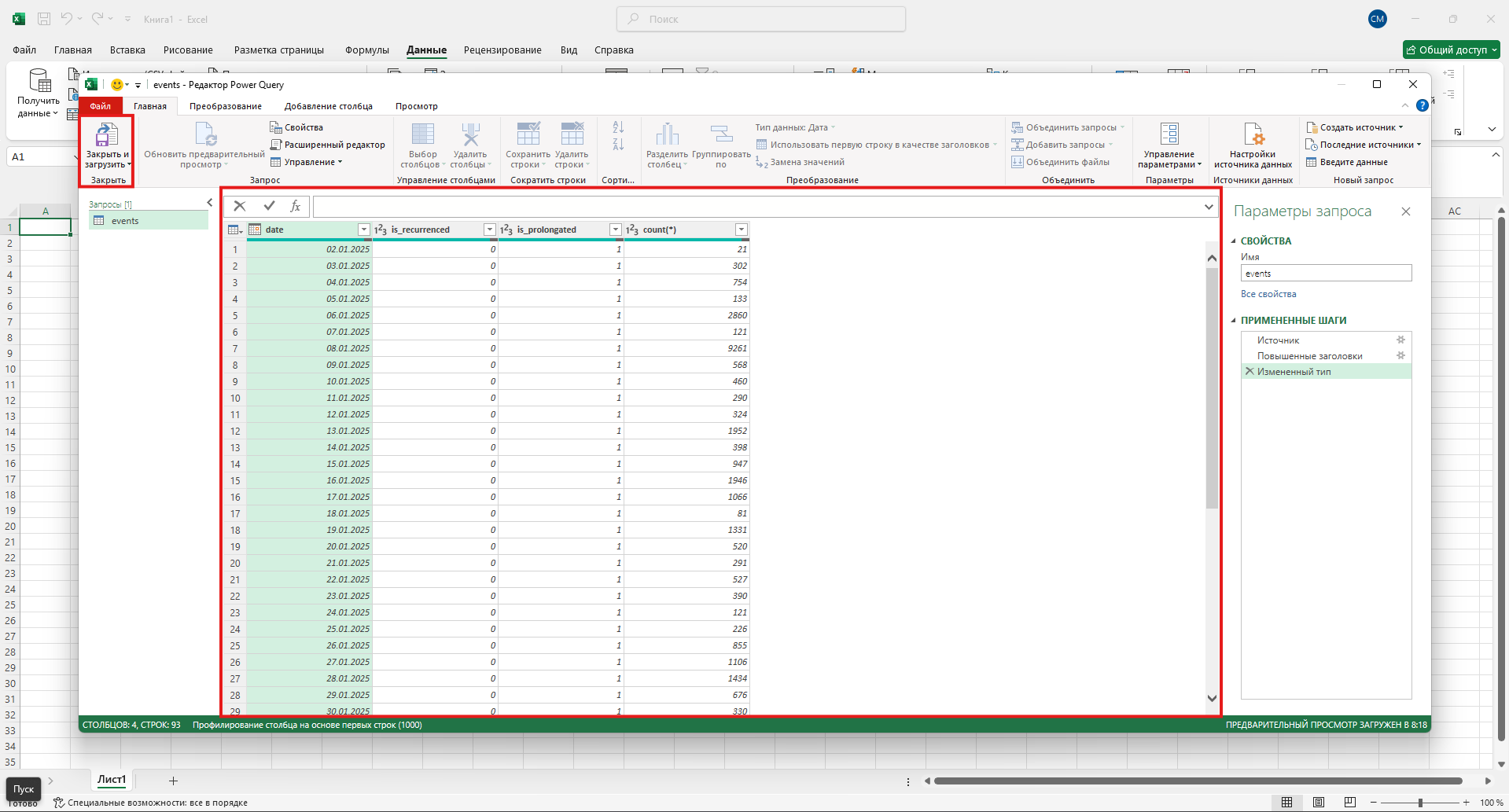Viewport: 1509px width, 812px height.
Task: Click Remove rows (Удалить строки) icon
Action: (572, 134)
